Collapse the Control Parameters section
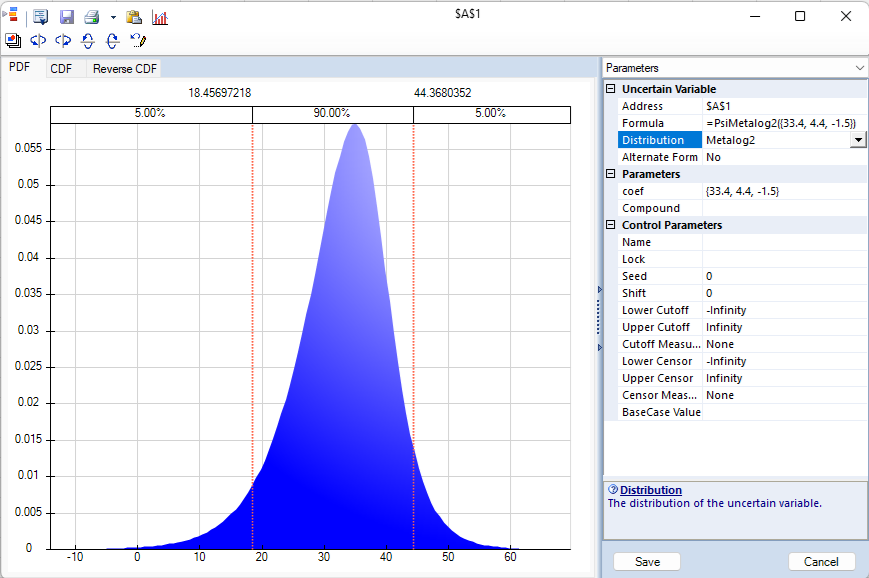Image resolution: width=869 pixels, height=578 pixels. (611, 225)
